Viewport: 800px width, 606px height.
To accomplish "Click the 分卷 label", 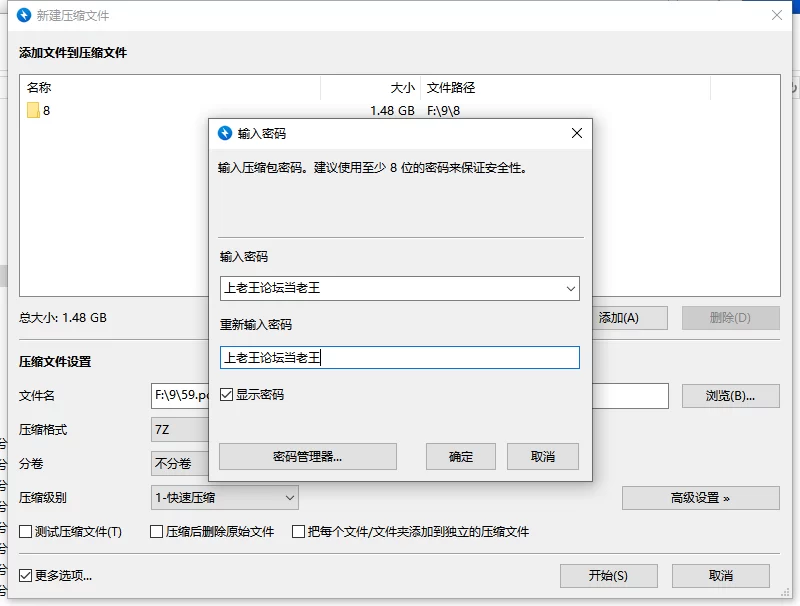I will (x=31, y=463).
